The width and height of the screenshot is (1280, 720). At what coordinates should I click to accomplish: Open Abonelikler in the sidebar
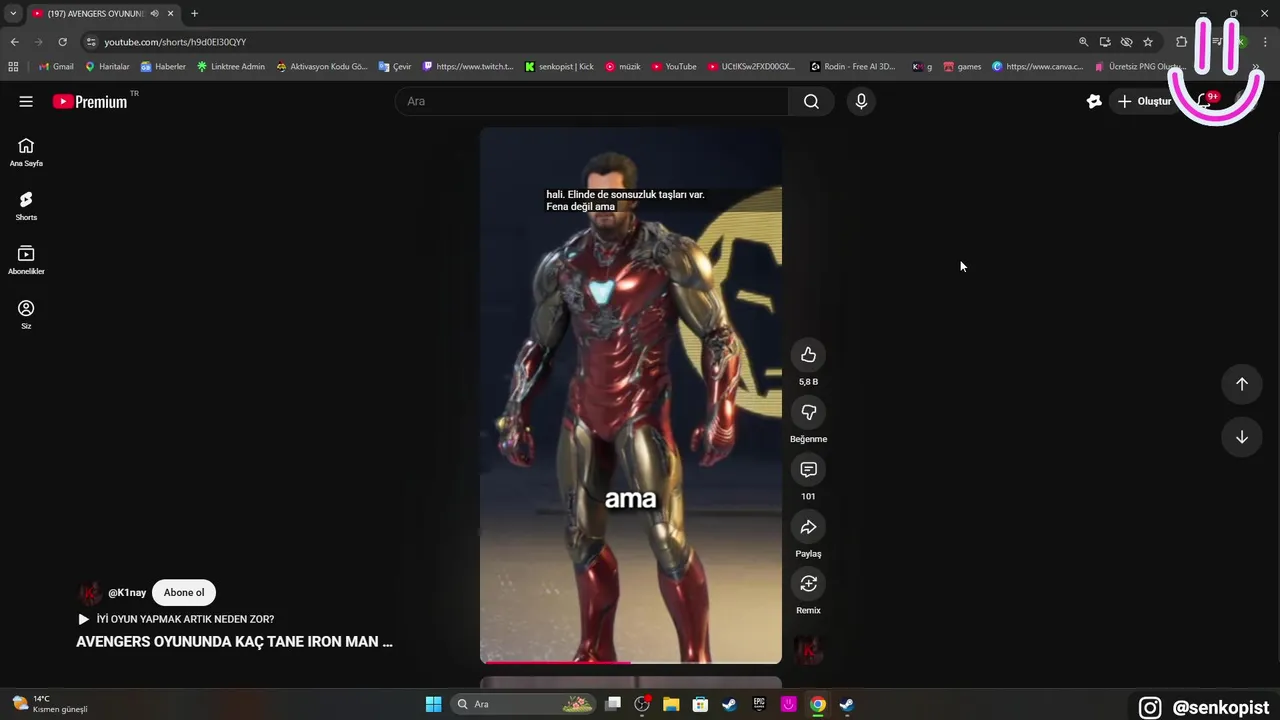26,260
